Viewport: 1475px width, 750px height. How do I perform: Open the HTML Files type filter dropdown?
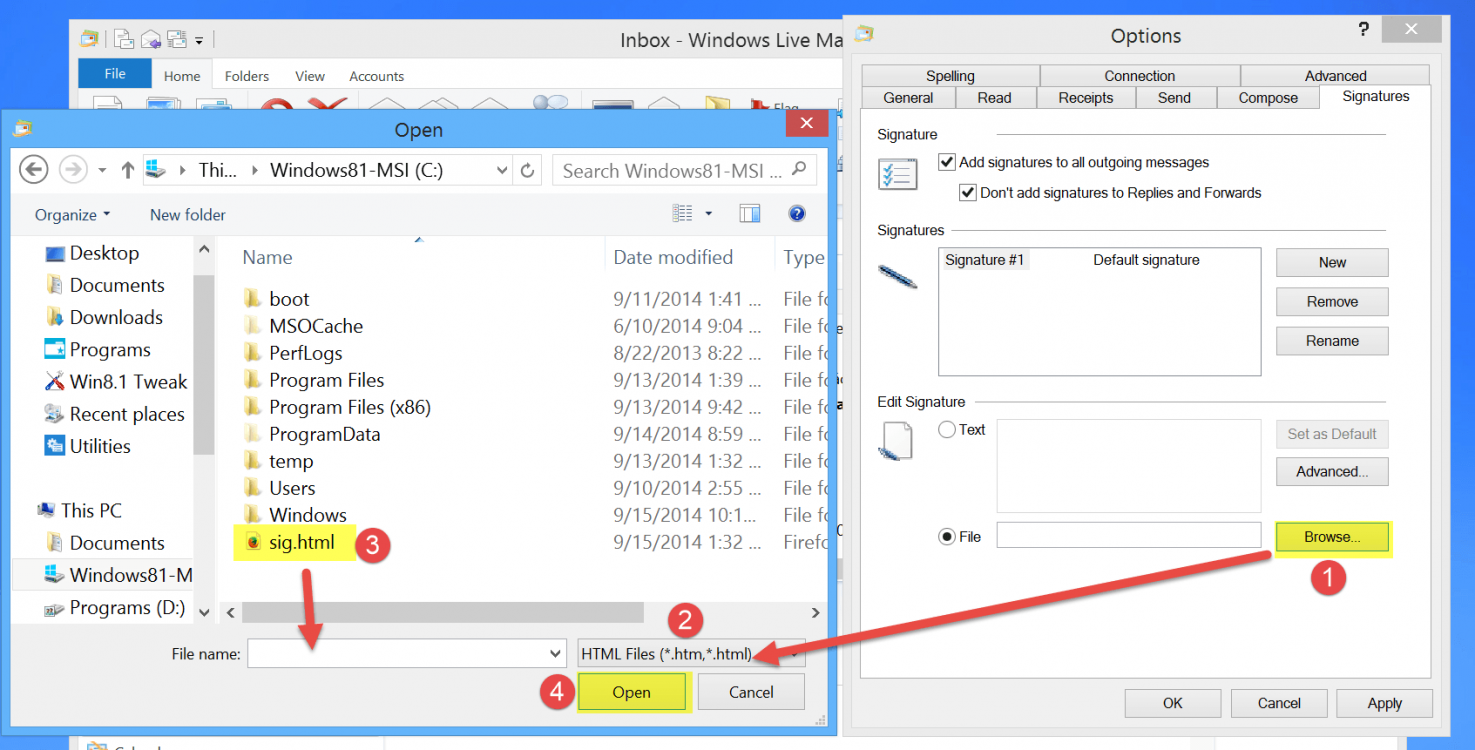tap(692, 654)
